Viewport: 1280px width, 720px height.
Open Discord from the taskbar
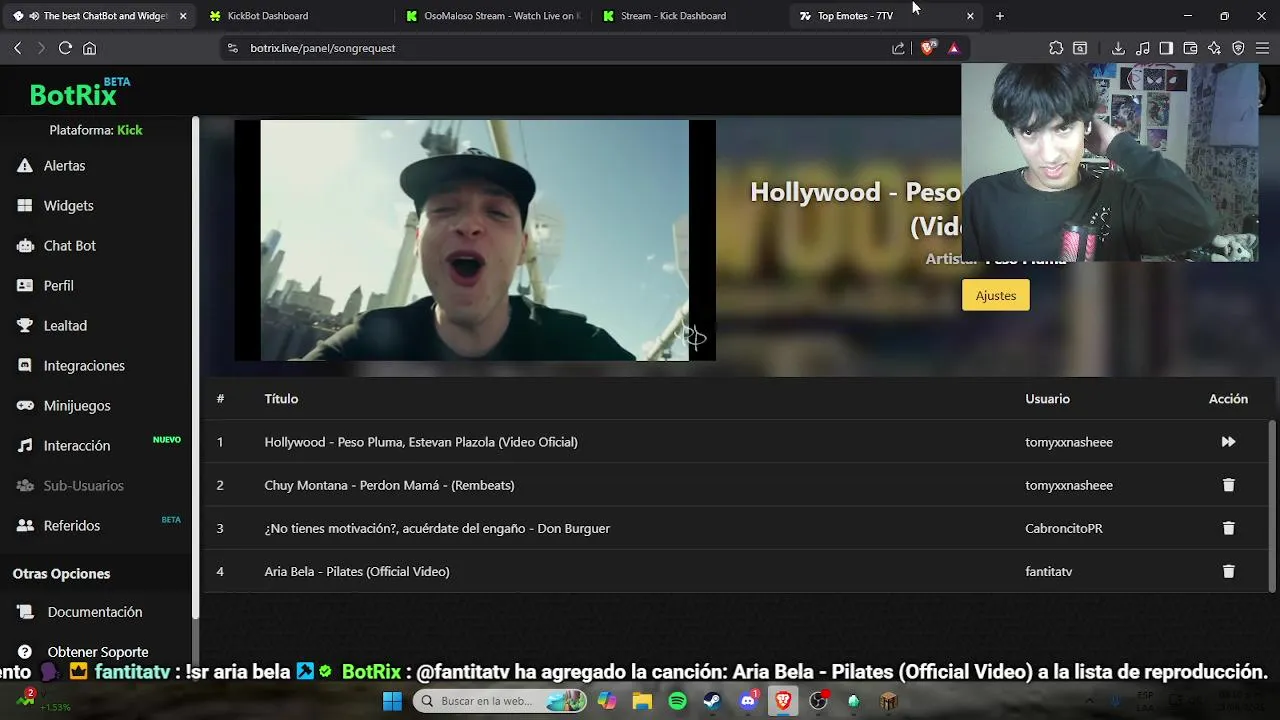point(748,701)
